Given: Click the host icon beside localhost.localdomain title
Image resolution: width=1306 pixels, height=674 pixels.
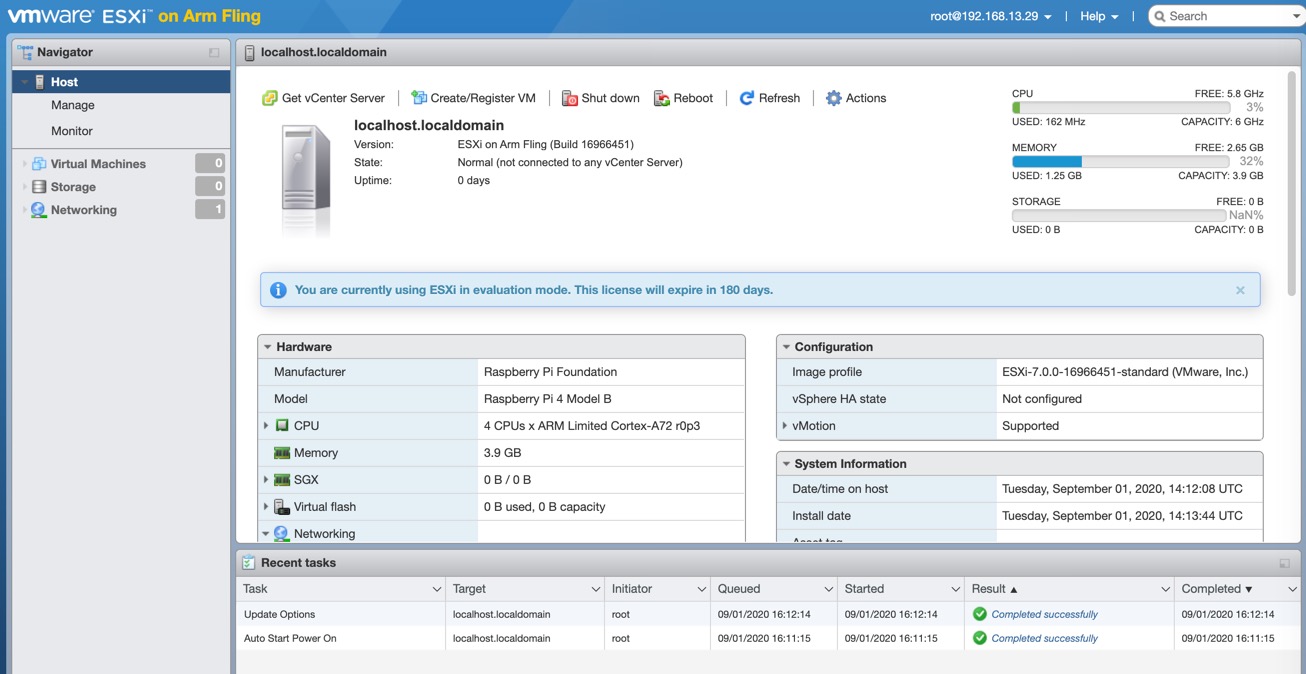Looking at the screenshot, I should [249, 52].
